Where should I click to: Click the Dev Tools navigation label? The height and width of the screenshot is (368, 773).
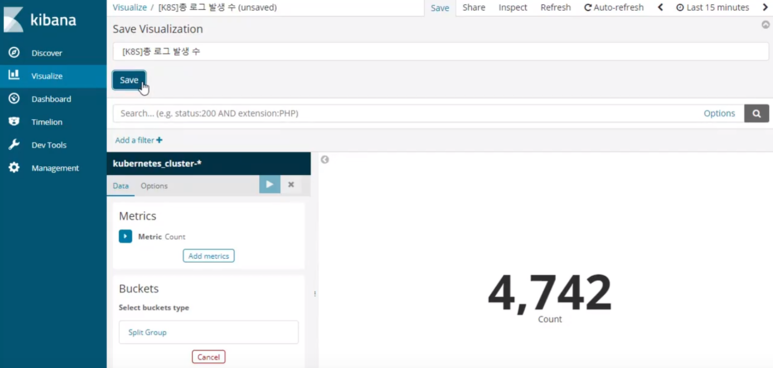coord(49,145)
